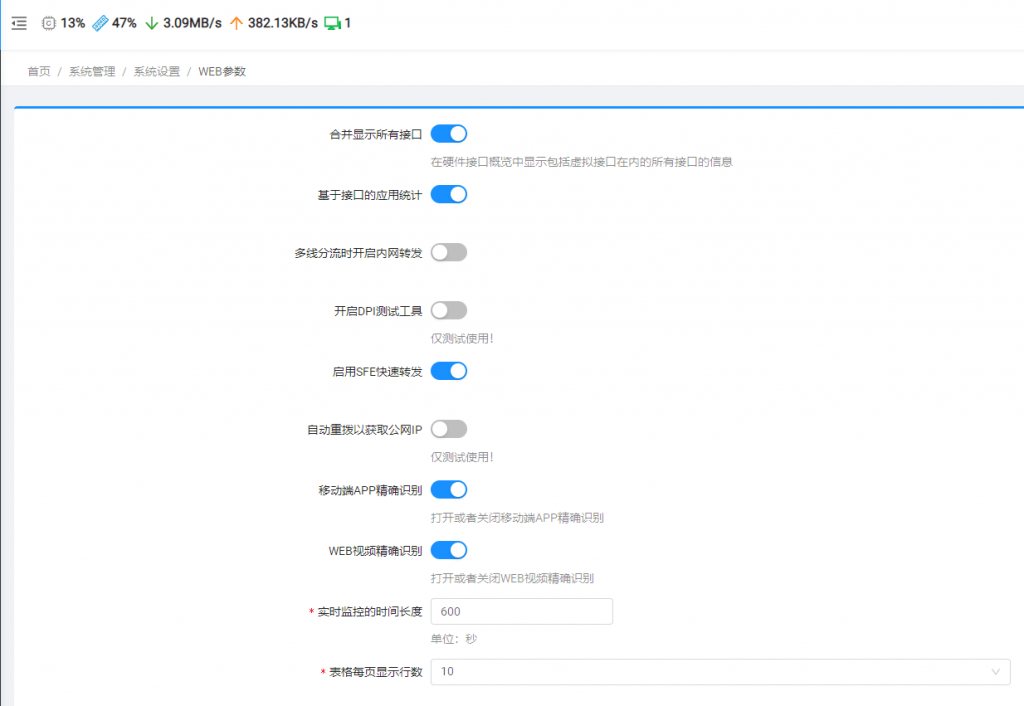Enable 多线分流时开启内网转发 switch

pos(449,253)
